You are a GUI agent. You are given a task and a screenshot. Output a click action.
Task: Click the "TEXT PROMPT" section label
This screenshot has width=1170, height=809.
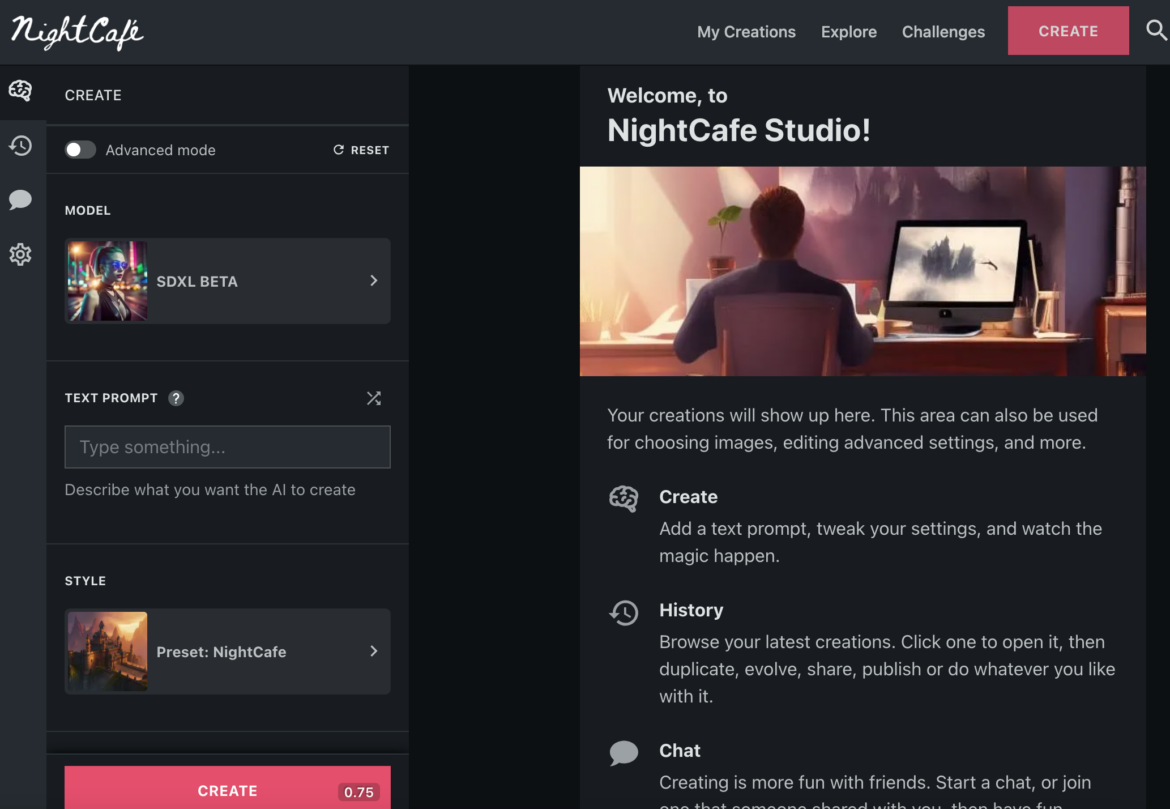(111, 399)
